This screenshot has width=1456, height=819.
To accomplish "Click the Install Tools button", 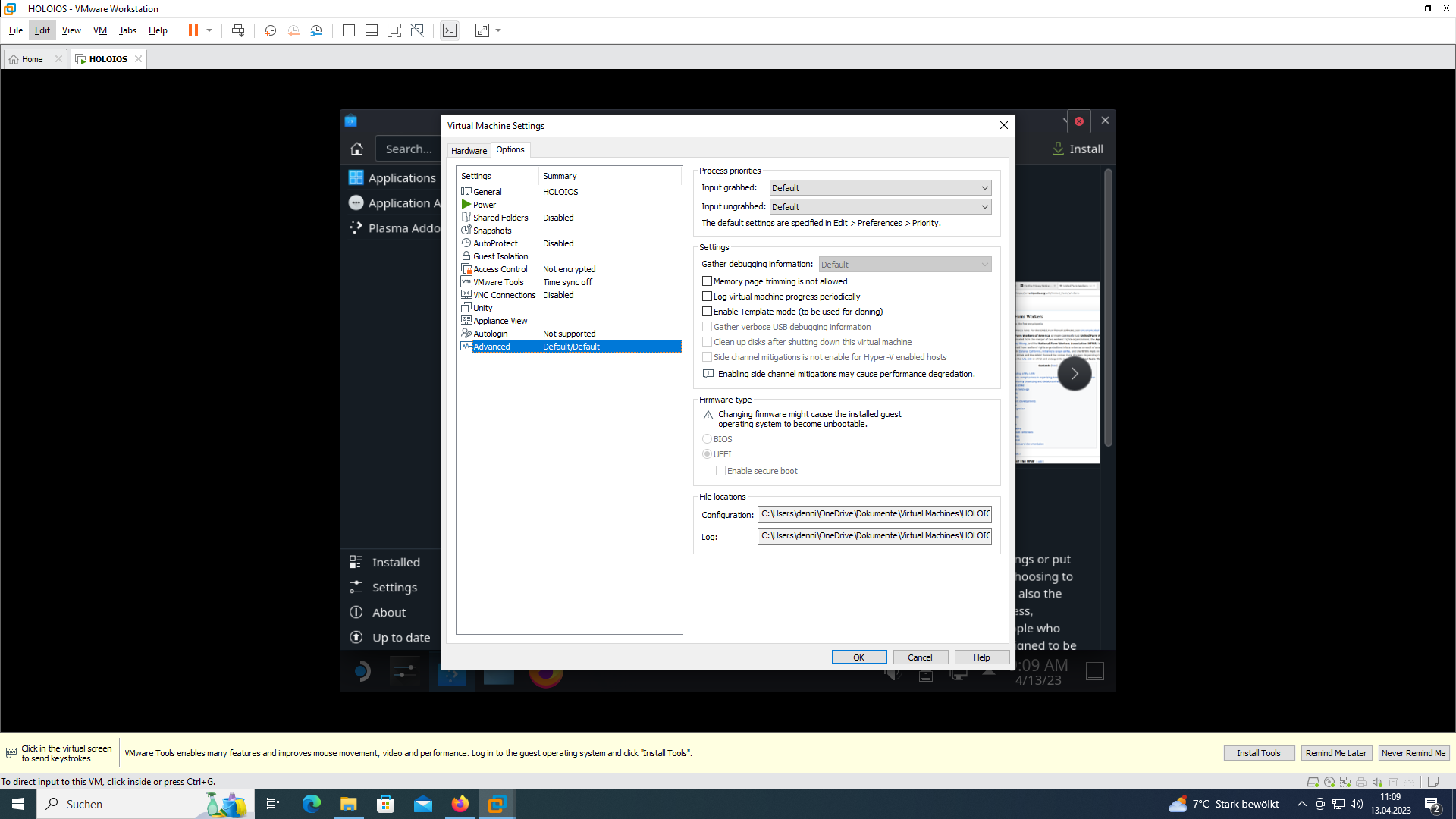I will [x=1258, y=753].
